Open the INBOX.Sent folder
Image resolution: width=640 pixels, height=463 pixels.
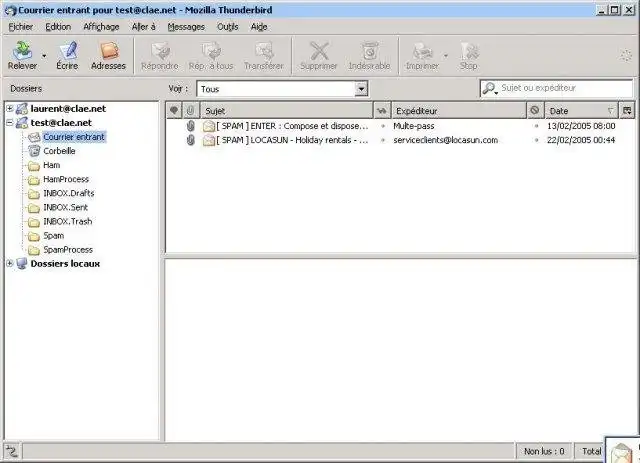(x=65, y=207)
